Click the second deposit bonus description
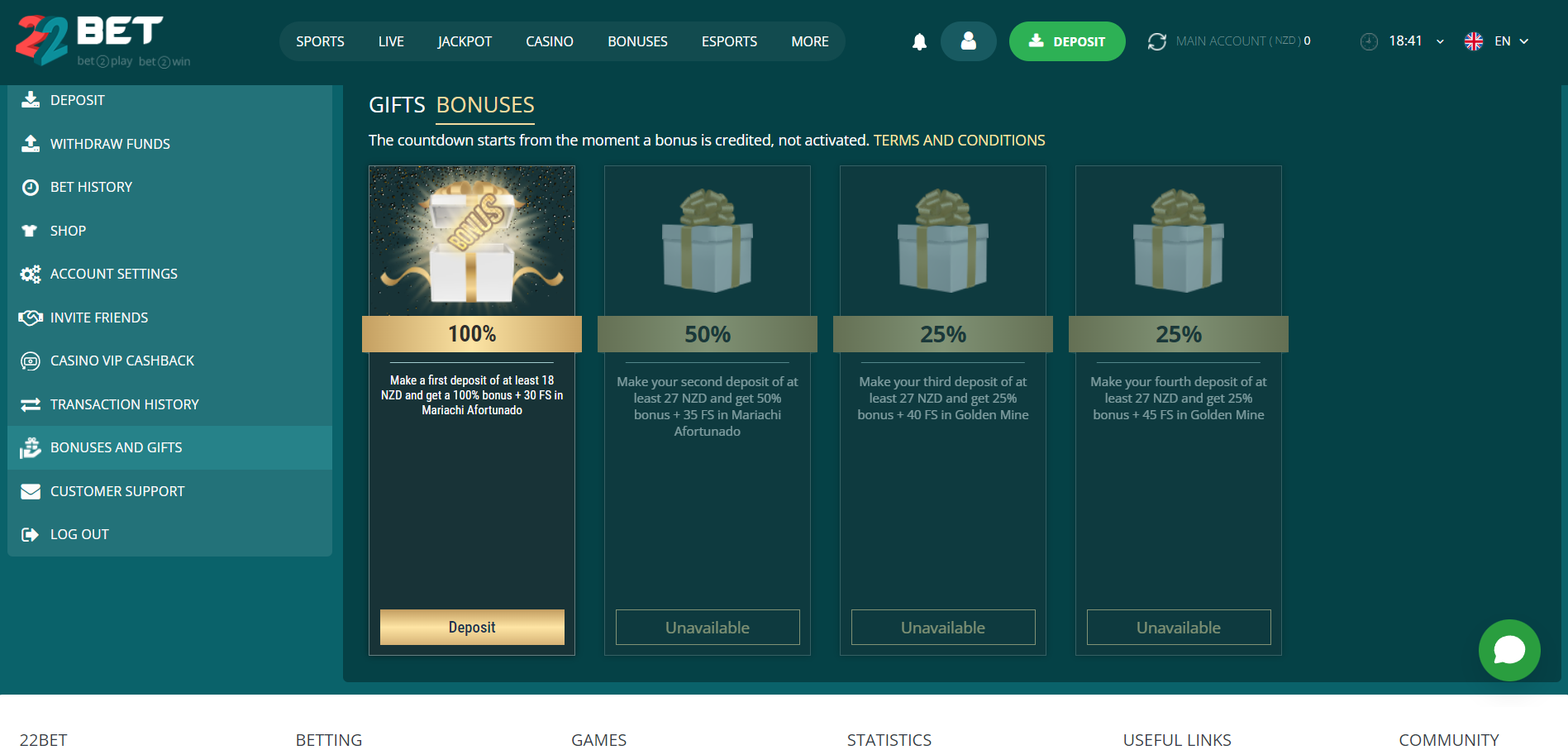 pyautogui.click(x=708, y=406)
